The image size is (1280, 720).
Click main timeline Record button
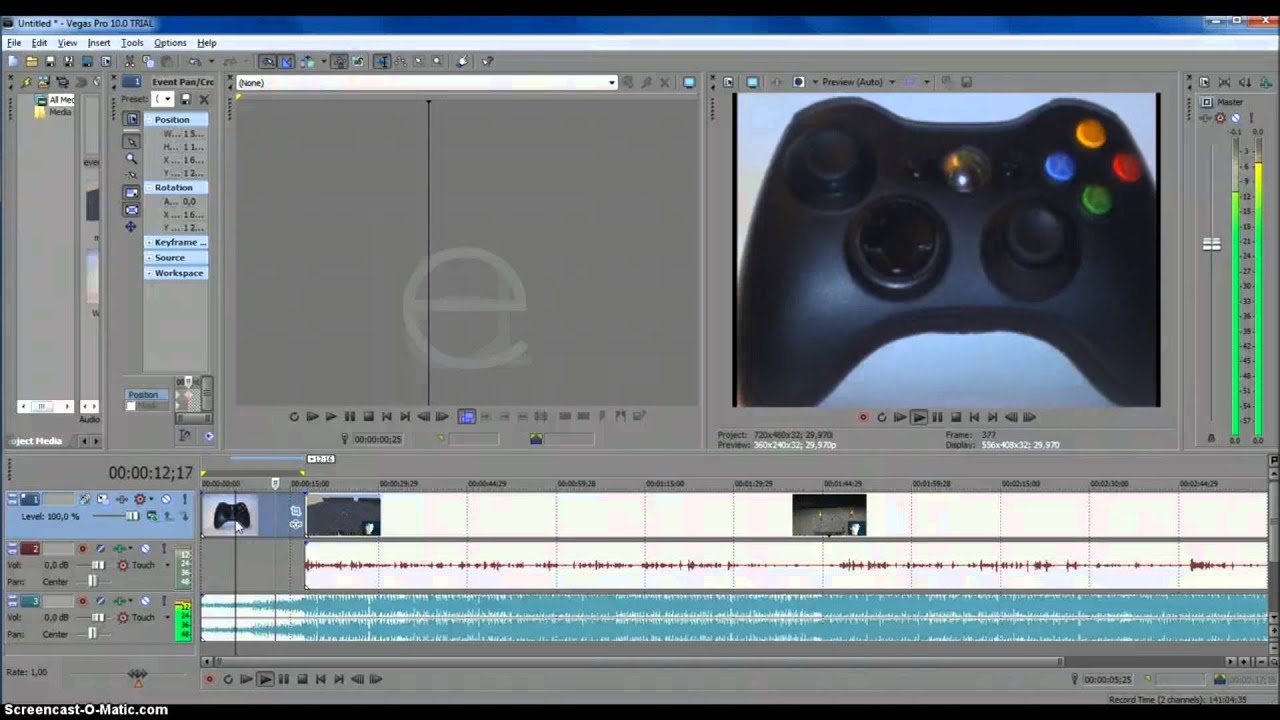(x=209, y=679)
